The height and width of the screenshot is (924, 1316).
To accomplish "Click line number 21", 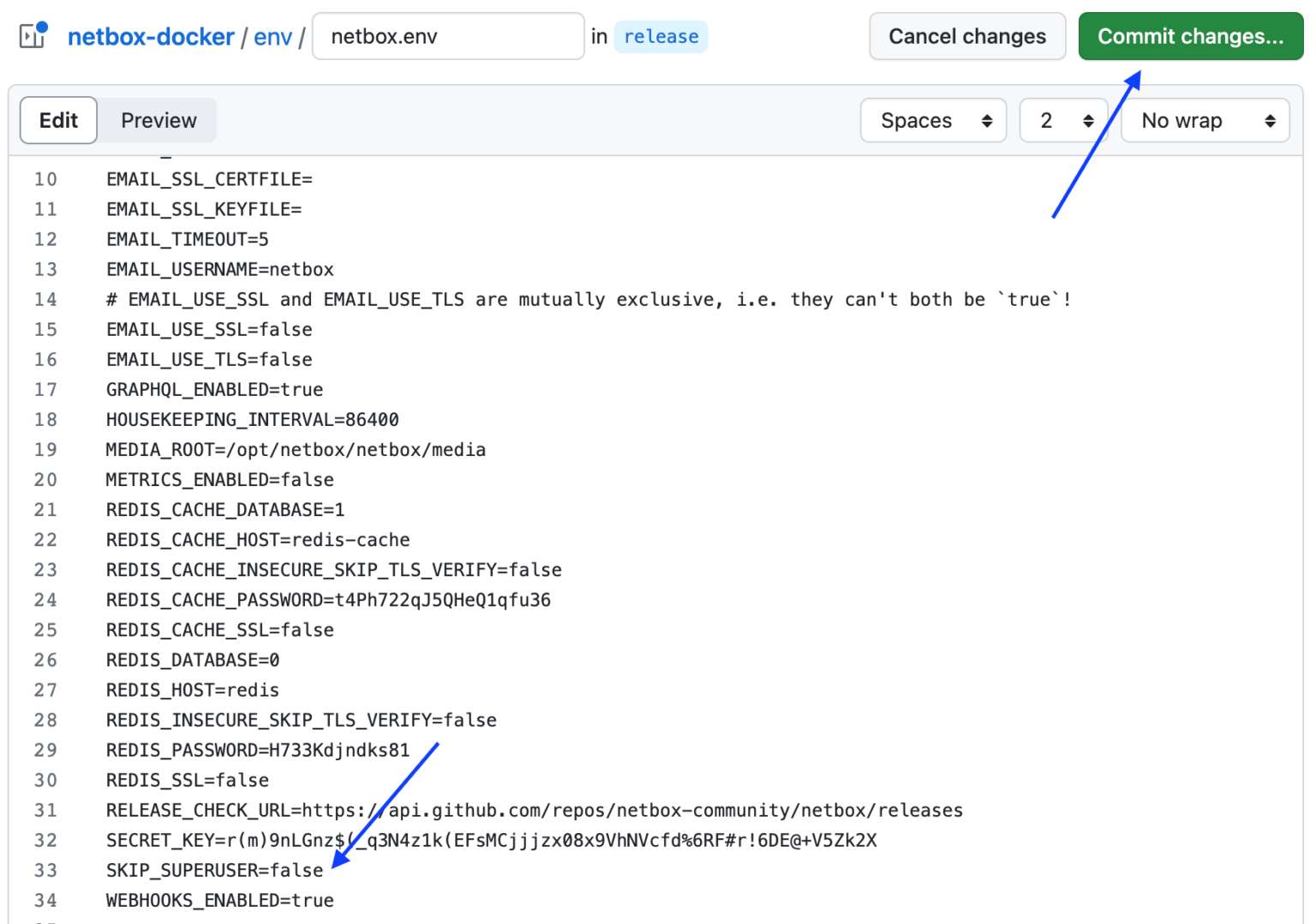I will (x=45, y=509).
